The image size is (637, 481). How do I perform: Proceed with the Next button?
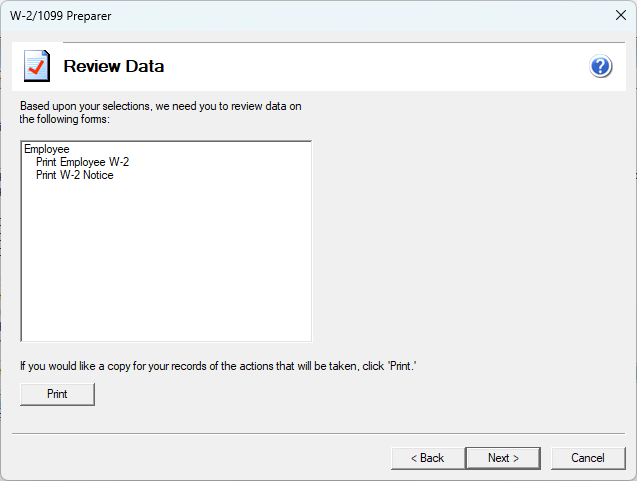pyautogui.click(x=503, y=458)
